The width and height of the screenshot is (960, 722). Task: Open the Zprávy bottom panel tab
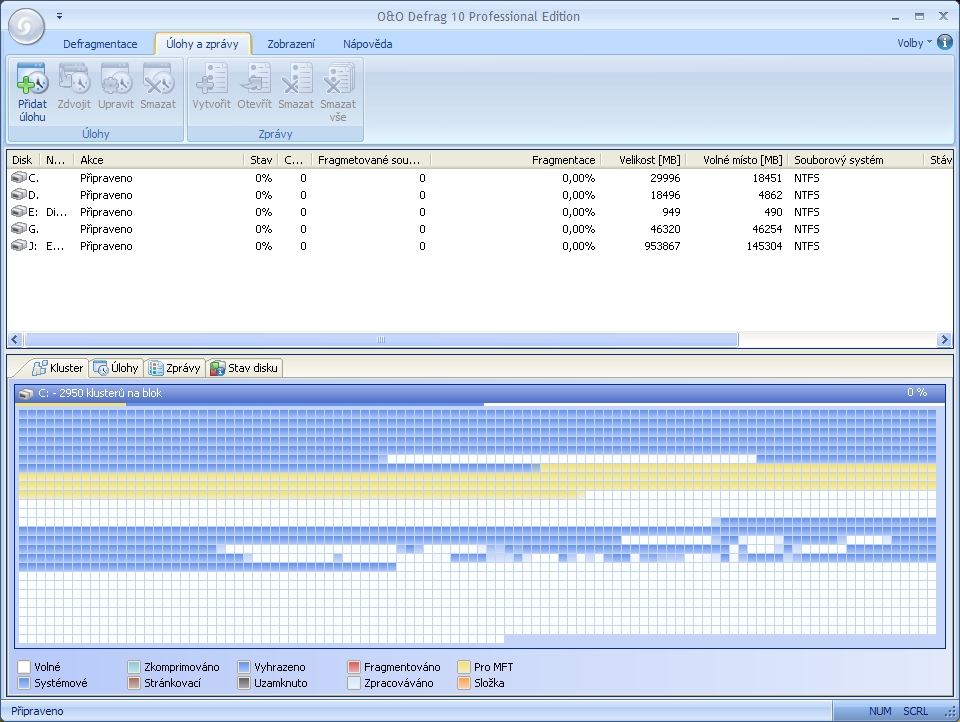[x=174, y=368]
